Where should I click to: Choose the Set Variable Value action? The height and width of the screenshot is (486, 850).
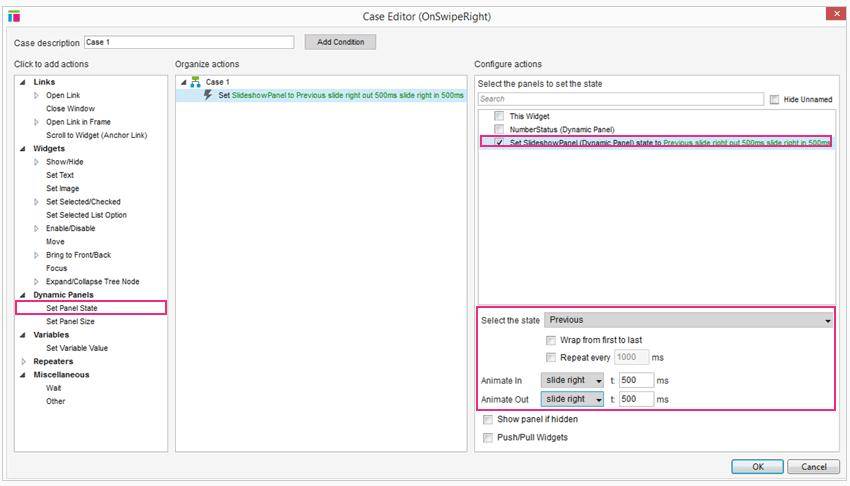pos(77,348)
